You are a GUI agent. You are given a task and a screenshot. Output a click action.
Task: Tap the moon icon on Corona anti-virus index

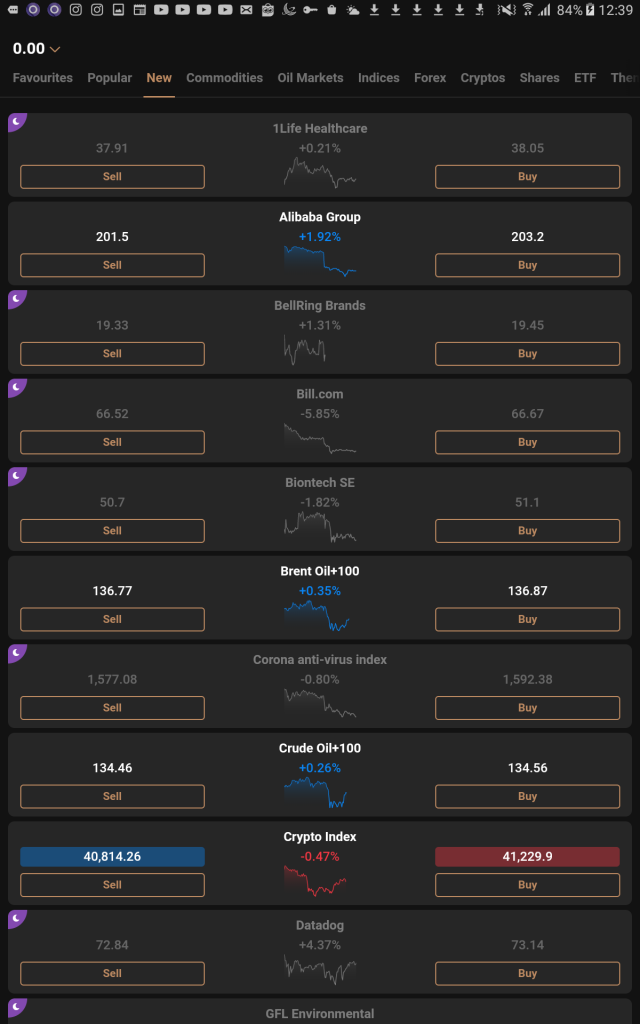tap(16, 652)
